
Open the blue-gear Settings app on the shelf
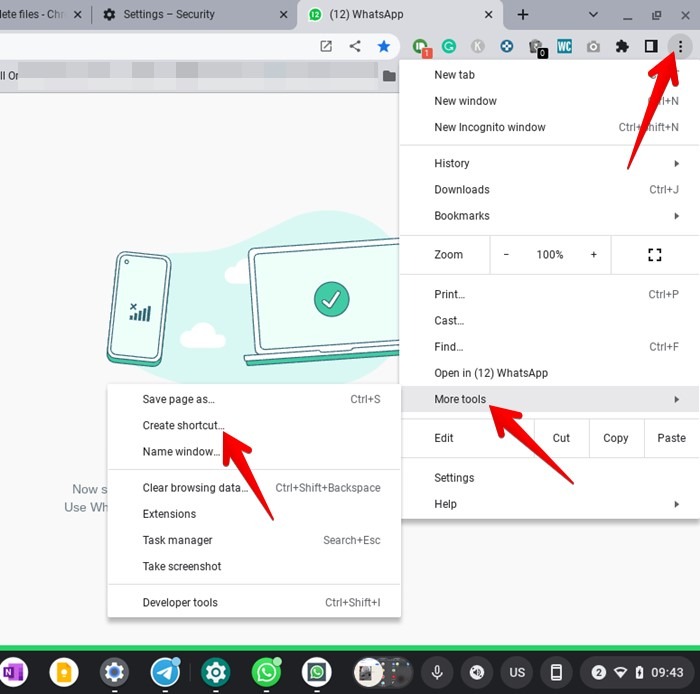click(114, 672)
